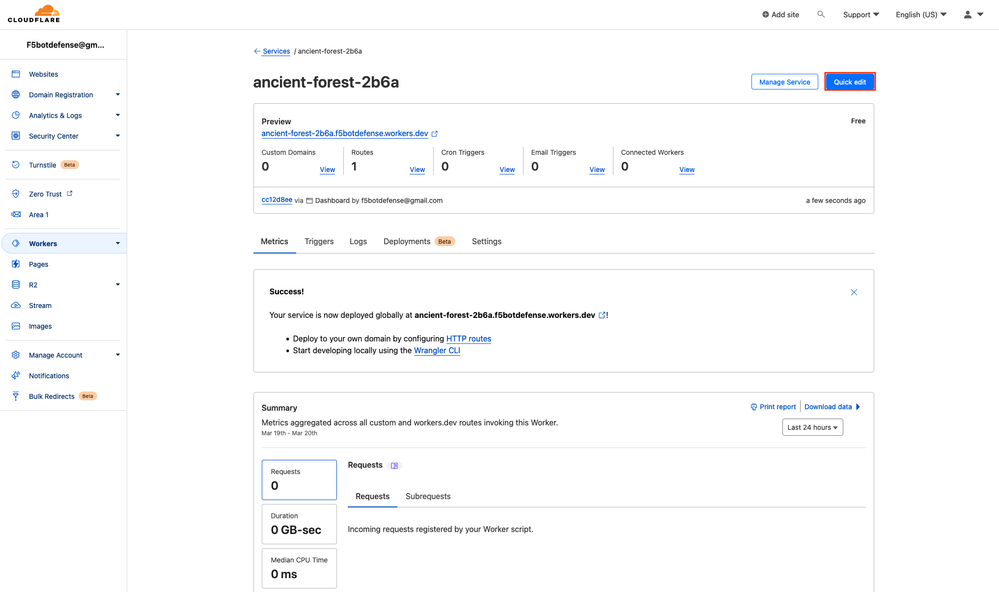This screenshot has height=592, width=999.
Task: Switch to the Subrequests tab
Action: point(428,497)
